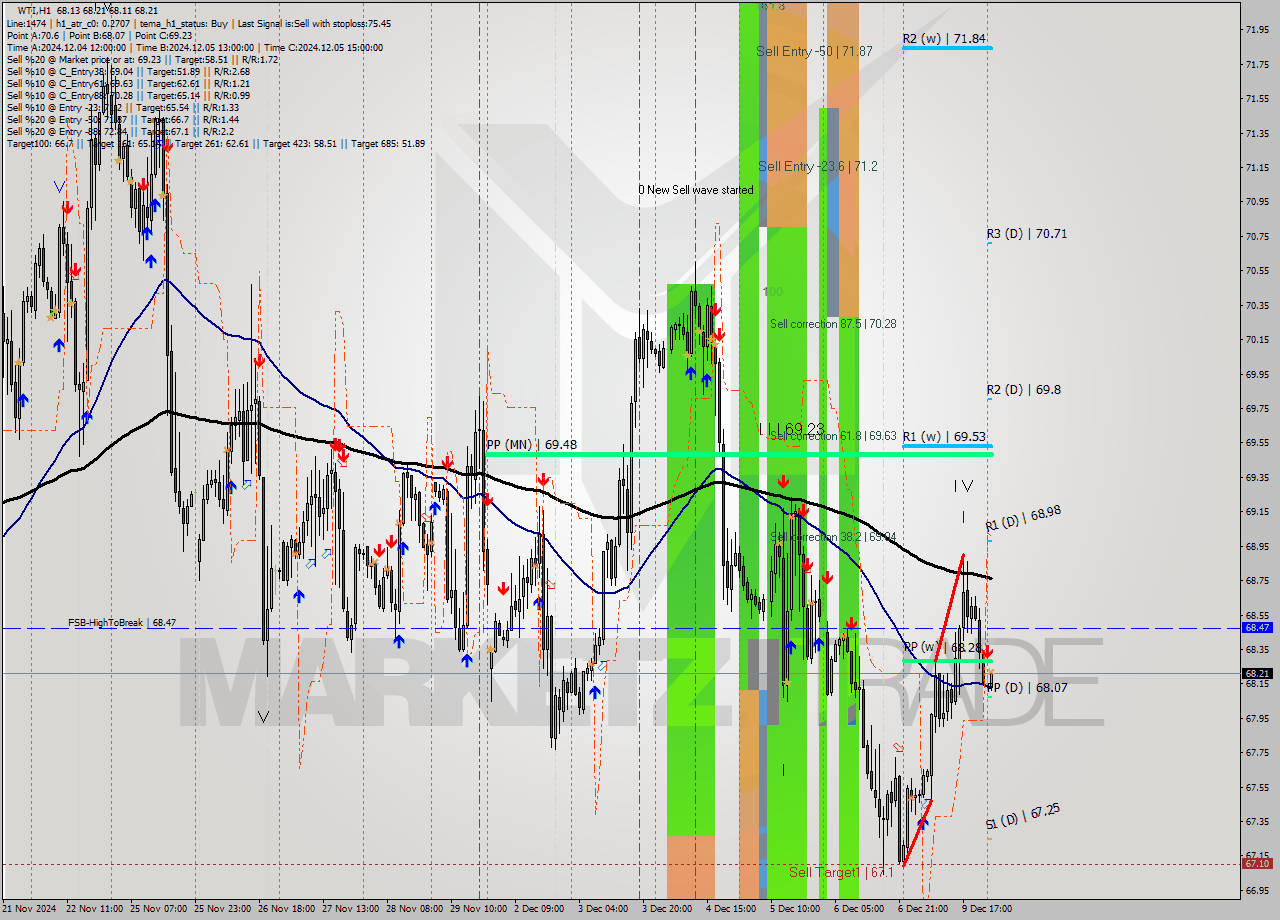
Task: Select the 'R3 (D) | 70.71' pivot label
Action: click(1027, 234)
